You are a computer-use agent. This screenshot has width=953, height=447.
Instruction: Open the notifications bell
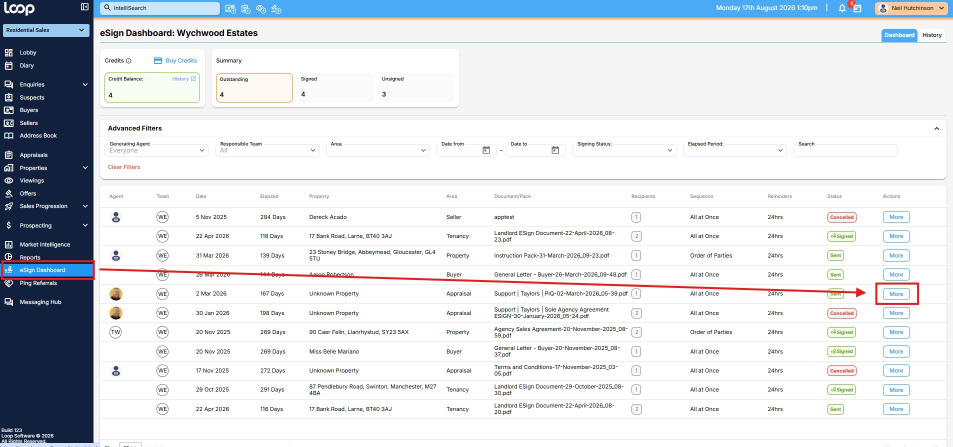pos(842,9)
